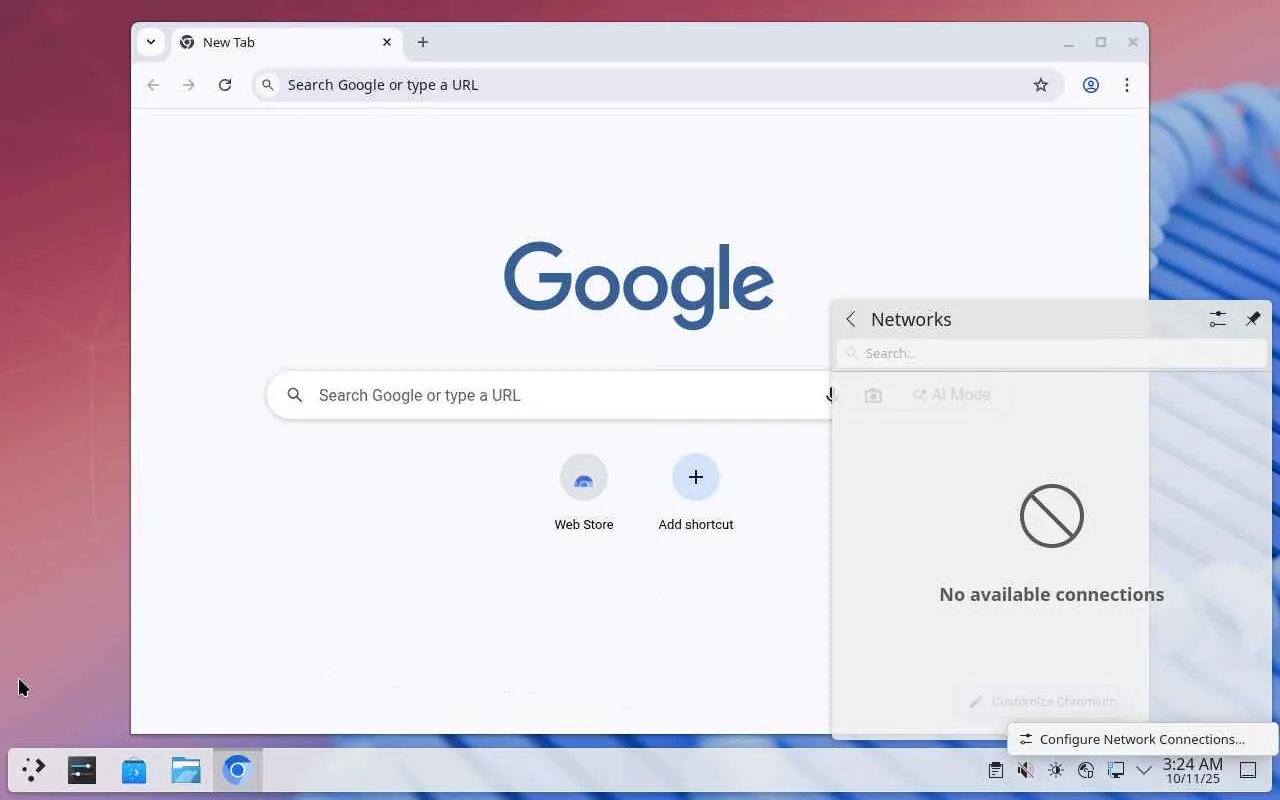The width and height of the screenshot is (1280, 800).
Task: Open the clipboard tray icon
Action: (x=996, y=770)
